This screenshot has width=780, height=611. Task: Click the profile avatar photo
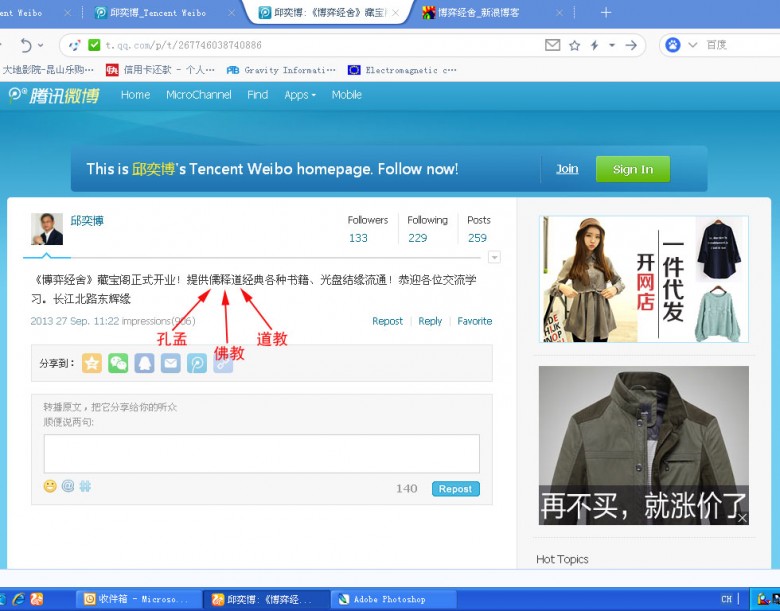coord(47,229)
